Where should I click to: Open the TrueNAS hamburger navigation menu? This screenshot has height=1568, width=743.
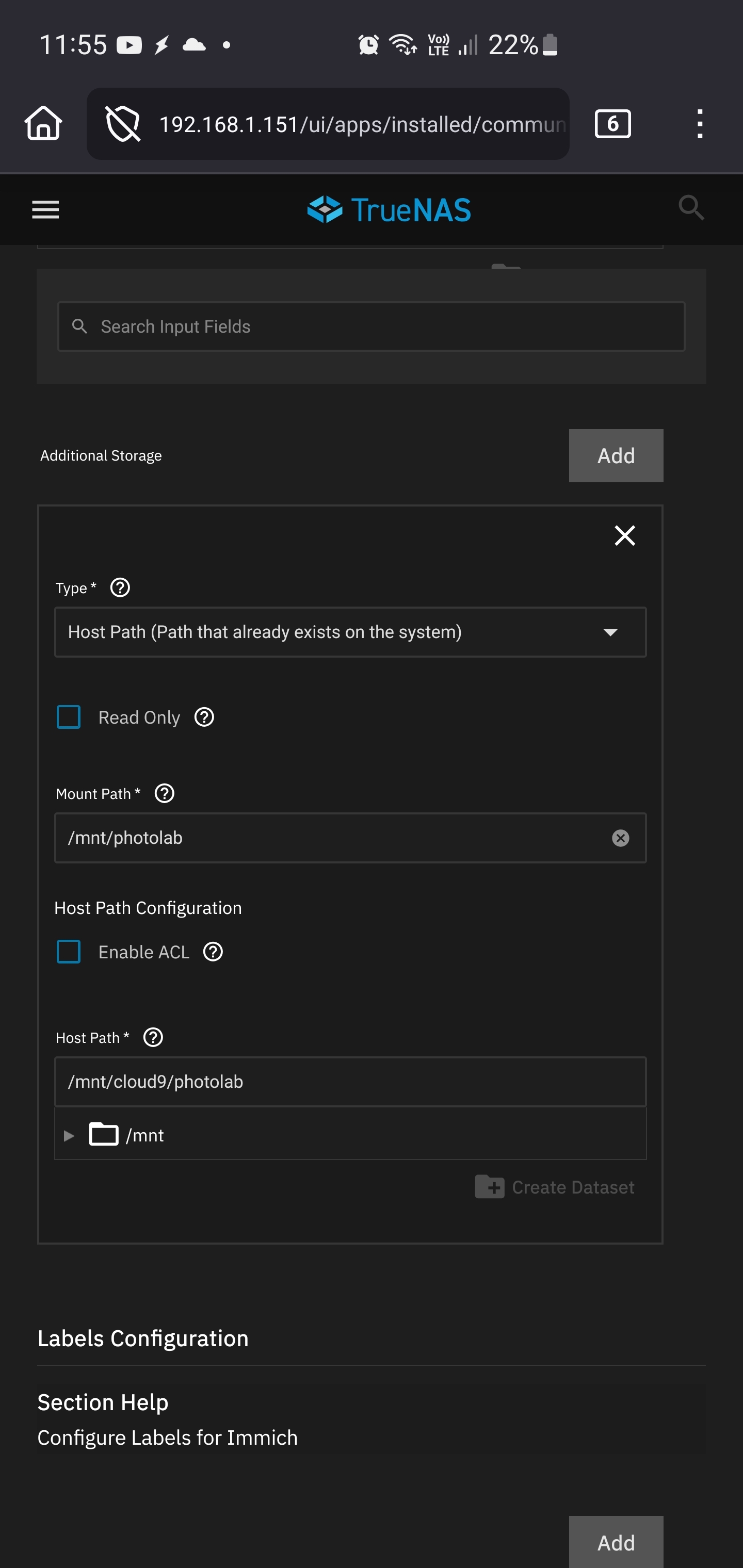(x=46, y=210)
